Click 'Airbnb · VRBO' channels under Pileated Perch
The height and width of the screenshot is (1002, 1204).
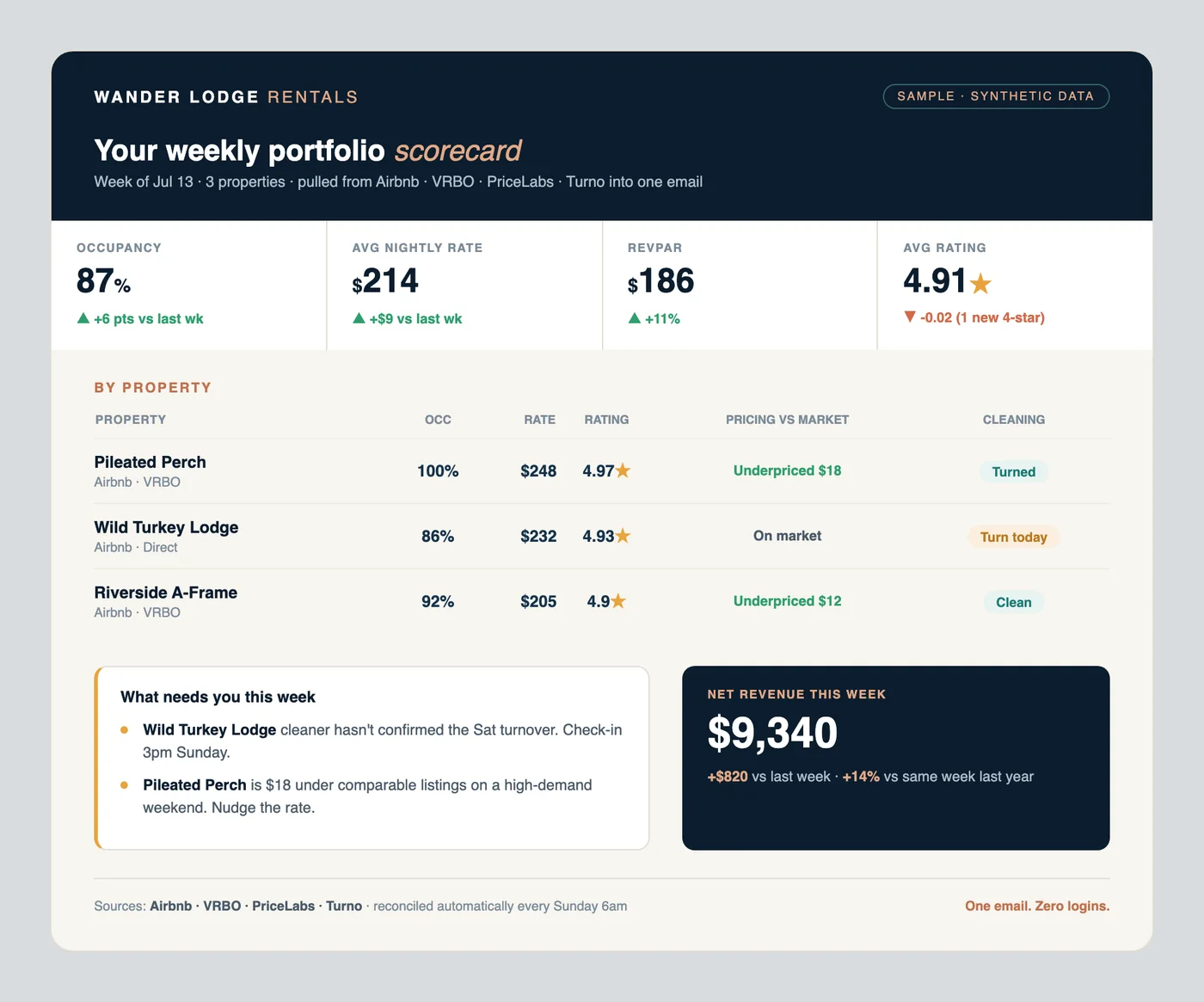pos(138,482)
